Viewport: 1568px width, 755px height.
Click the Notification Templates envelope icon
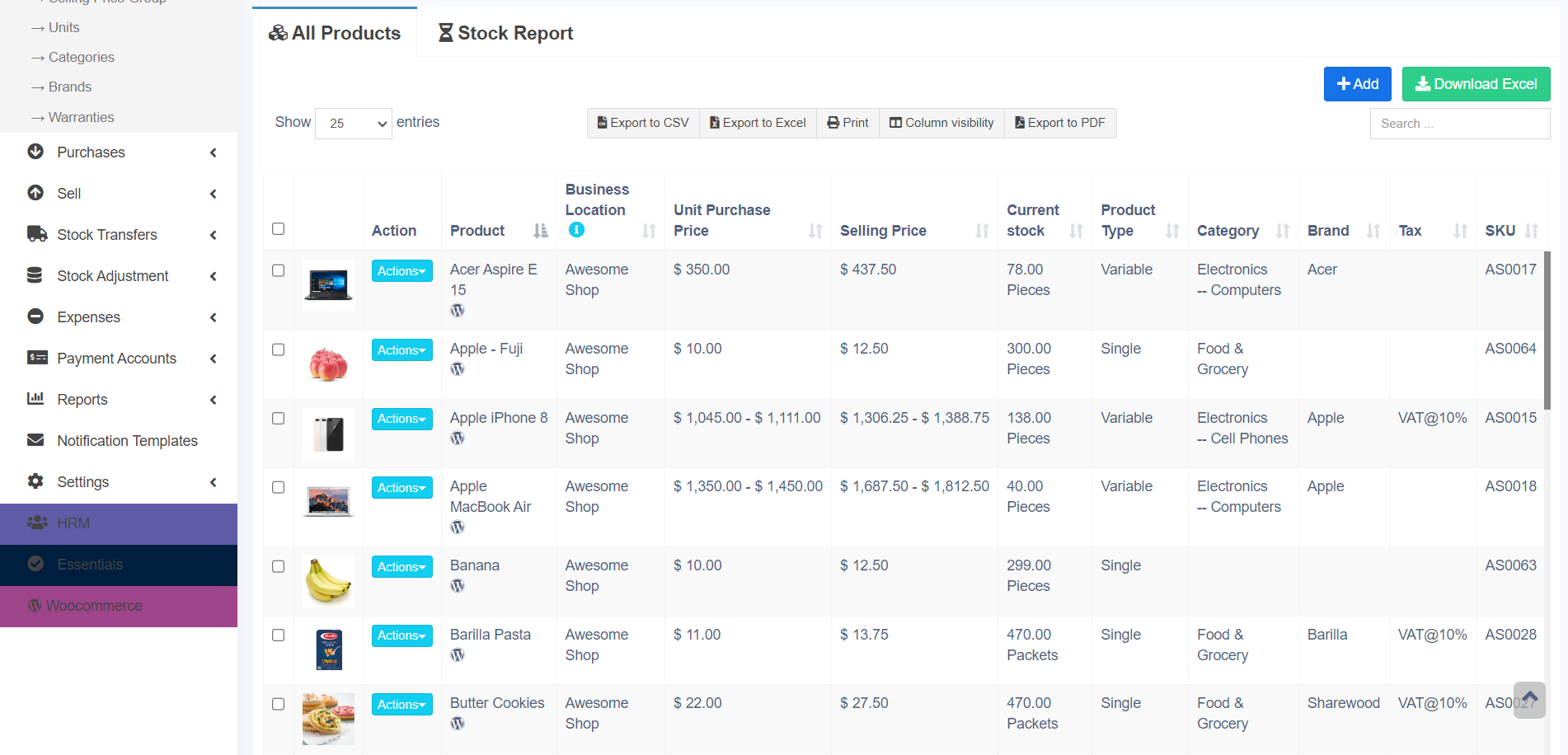pyautogui.click(x=35, y=440)
